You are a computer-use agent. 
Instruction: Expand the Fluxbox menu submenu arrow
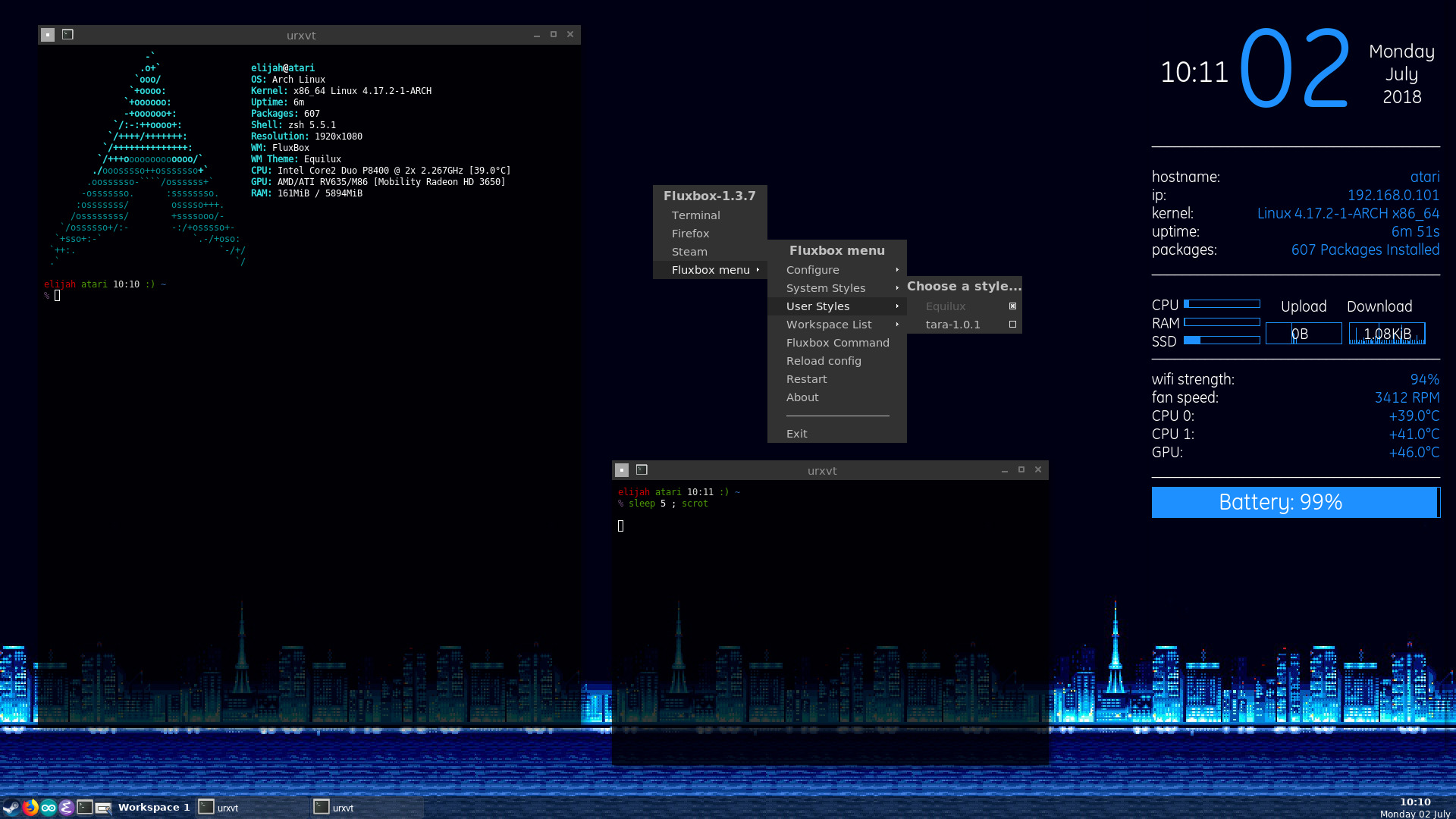[x=758, y=270]
